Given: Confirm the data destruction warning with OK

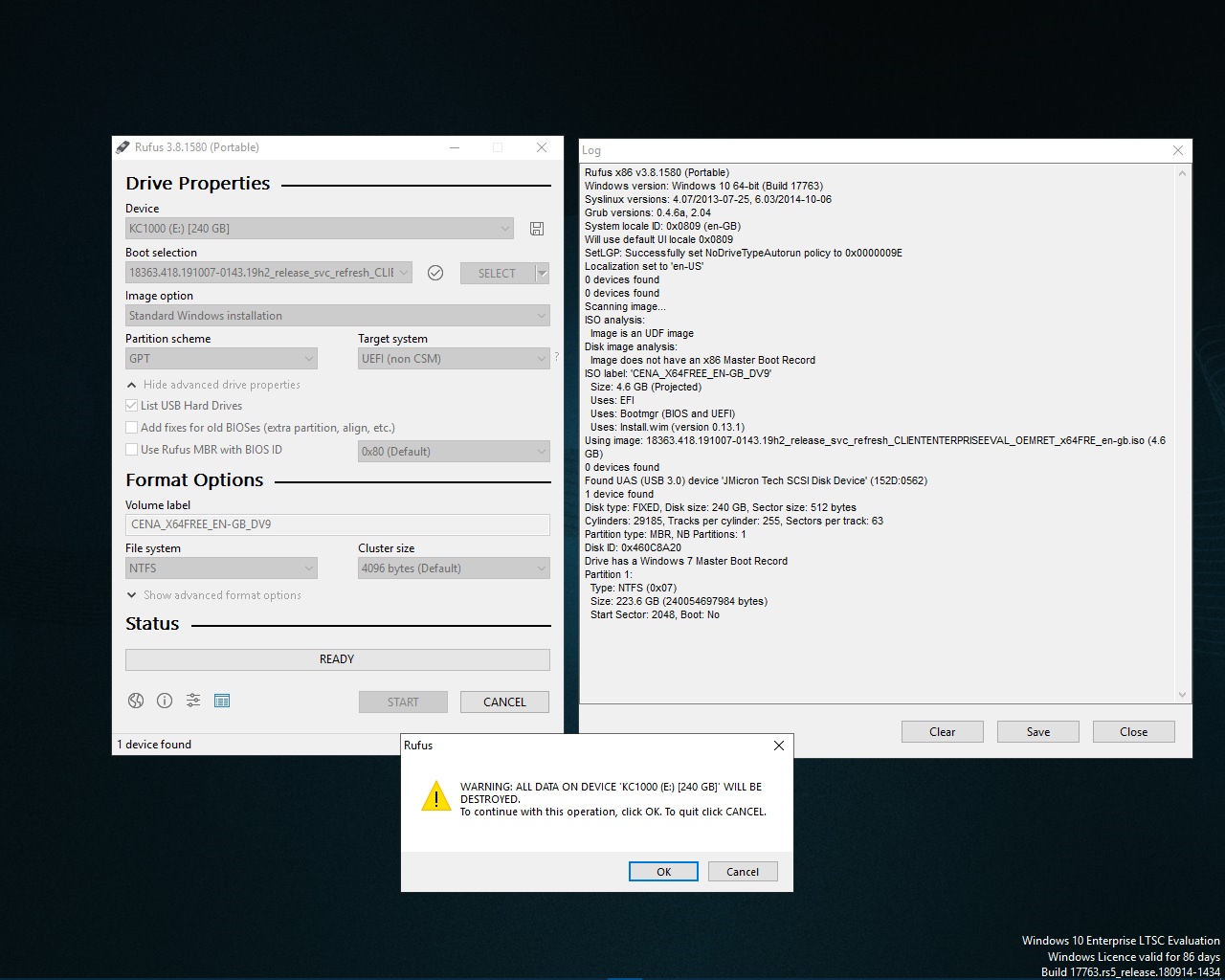Looking at the screenshot, I should (663, 871).
